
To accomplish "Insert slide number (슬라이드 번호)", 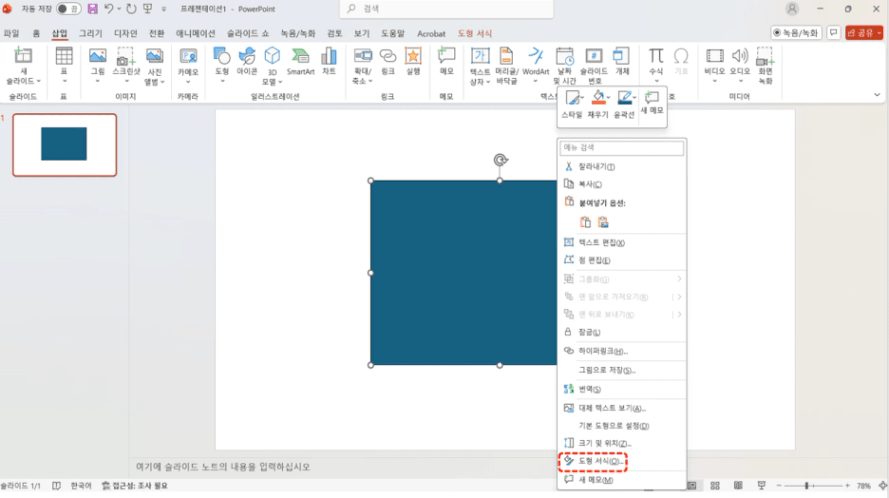I will click(x=594, y=66).
